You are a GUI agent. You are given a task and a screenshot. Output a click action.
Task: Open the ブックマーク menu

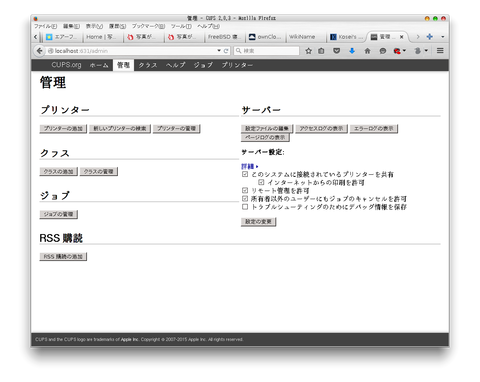[148, 26]
